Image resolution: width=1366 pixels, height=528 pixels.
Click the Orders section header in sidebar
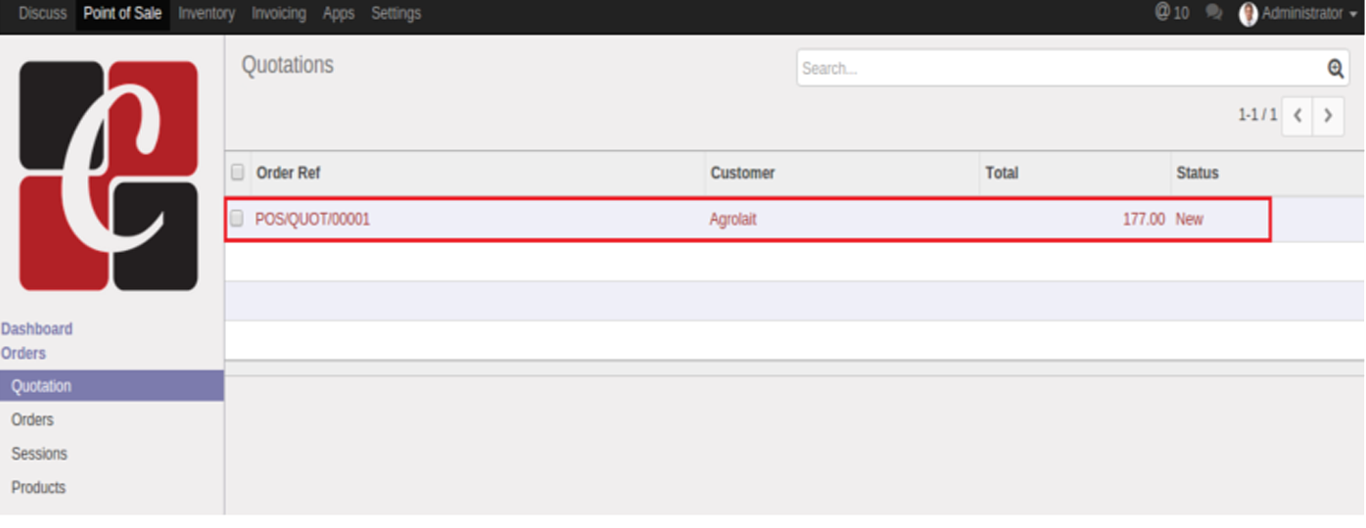(x=23, y=353)
